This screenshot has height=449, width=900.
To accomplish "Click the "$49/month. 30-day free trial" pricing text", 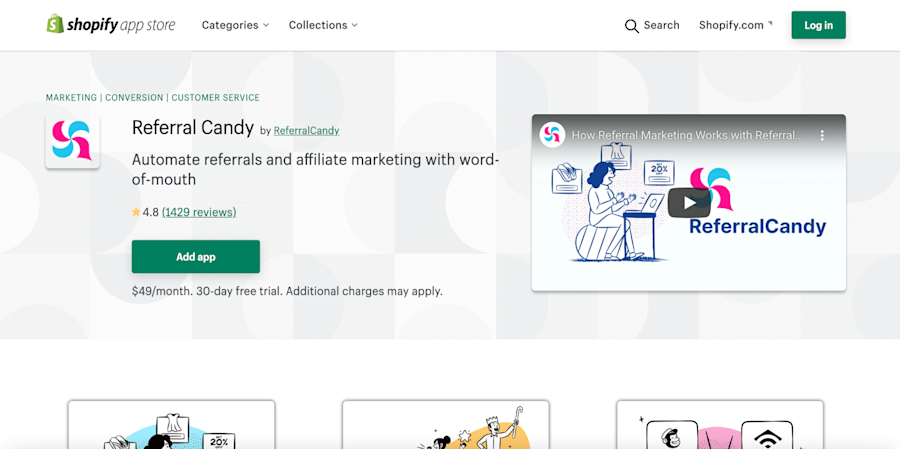I will point(287,291).
